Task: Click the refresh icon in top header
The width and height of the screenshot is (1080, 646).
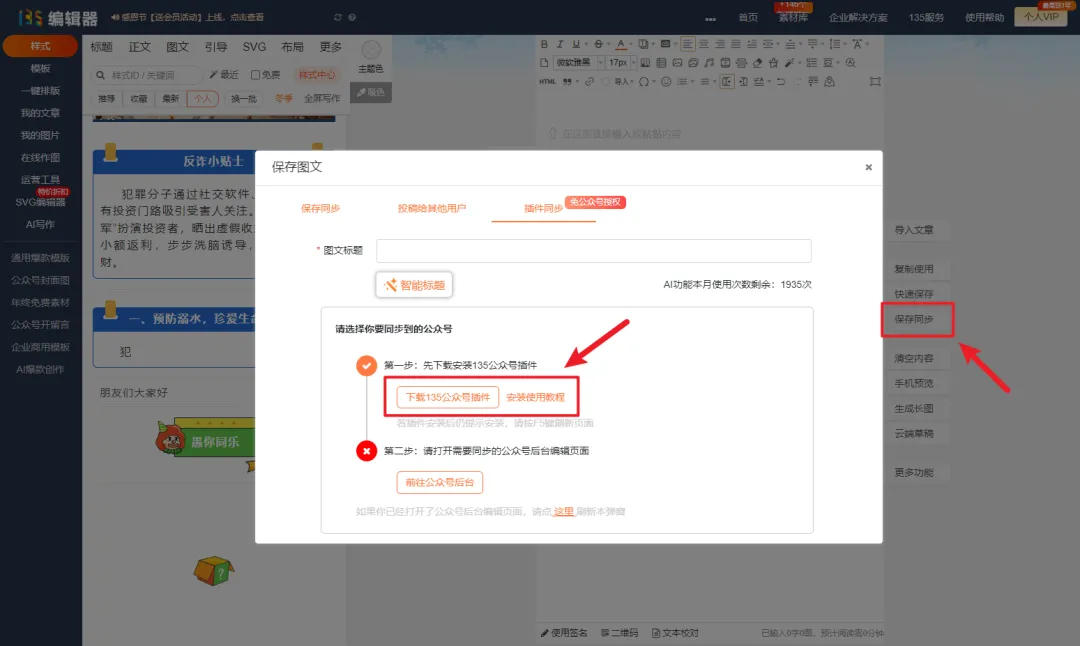Action: pos(338,17)
